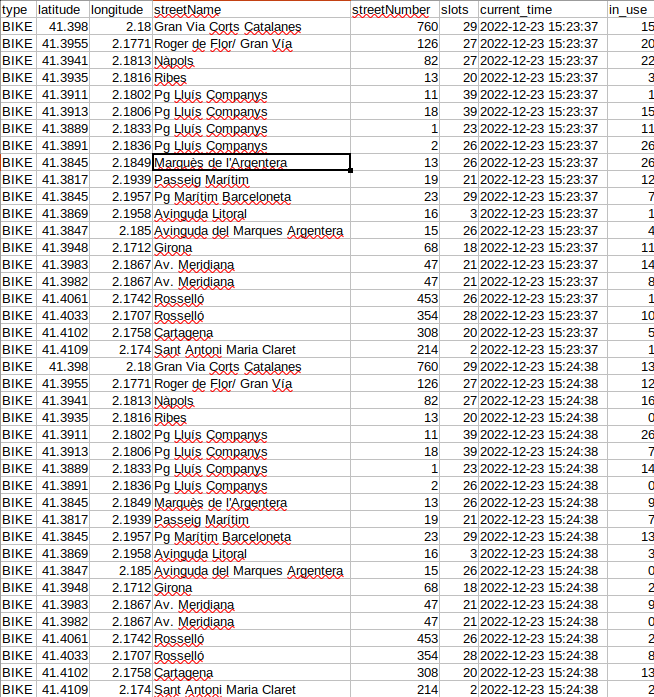Viewport: 654px width, 697px height.
Task: Click the fill handle of the selected cell
Action: coord(350,171)
